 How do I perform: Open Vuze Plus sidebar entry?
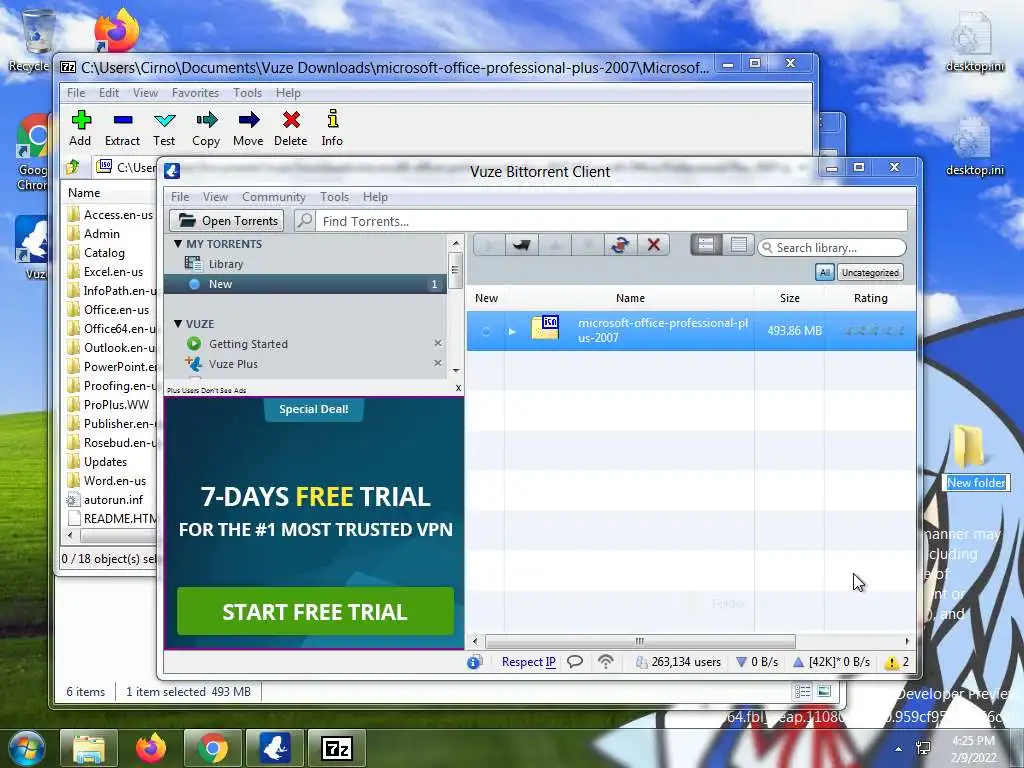[x=232, y=364]
